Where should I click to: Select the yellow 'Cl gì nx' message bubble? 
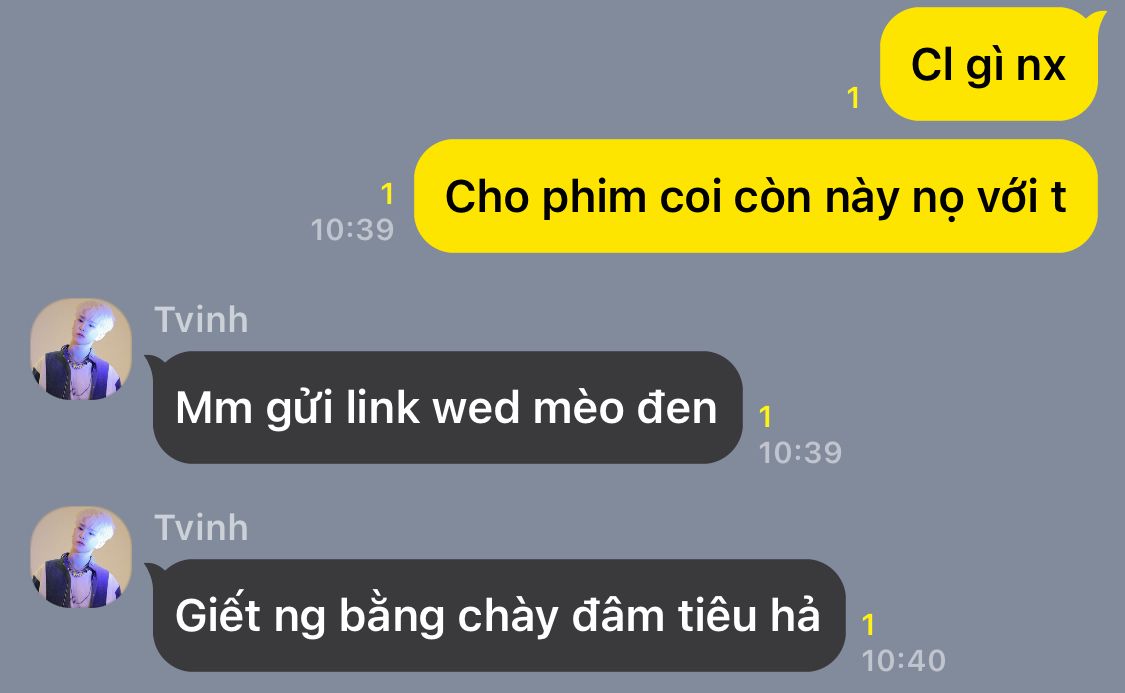click(x=989, y=65)
